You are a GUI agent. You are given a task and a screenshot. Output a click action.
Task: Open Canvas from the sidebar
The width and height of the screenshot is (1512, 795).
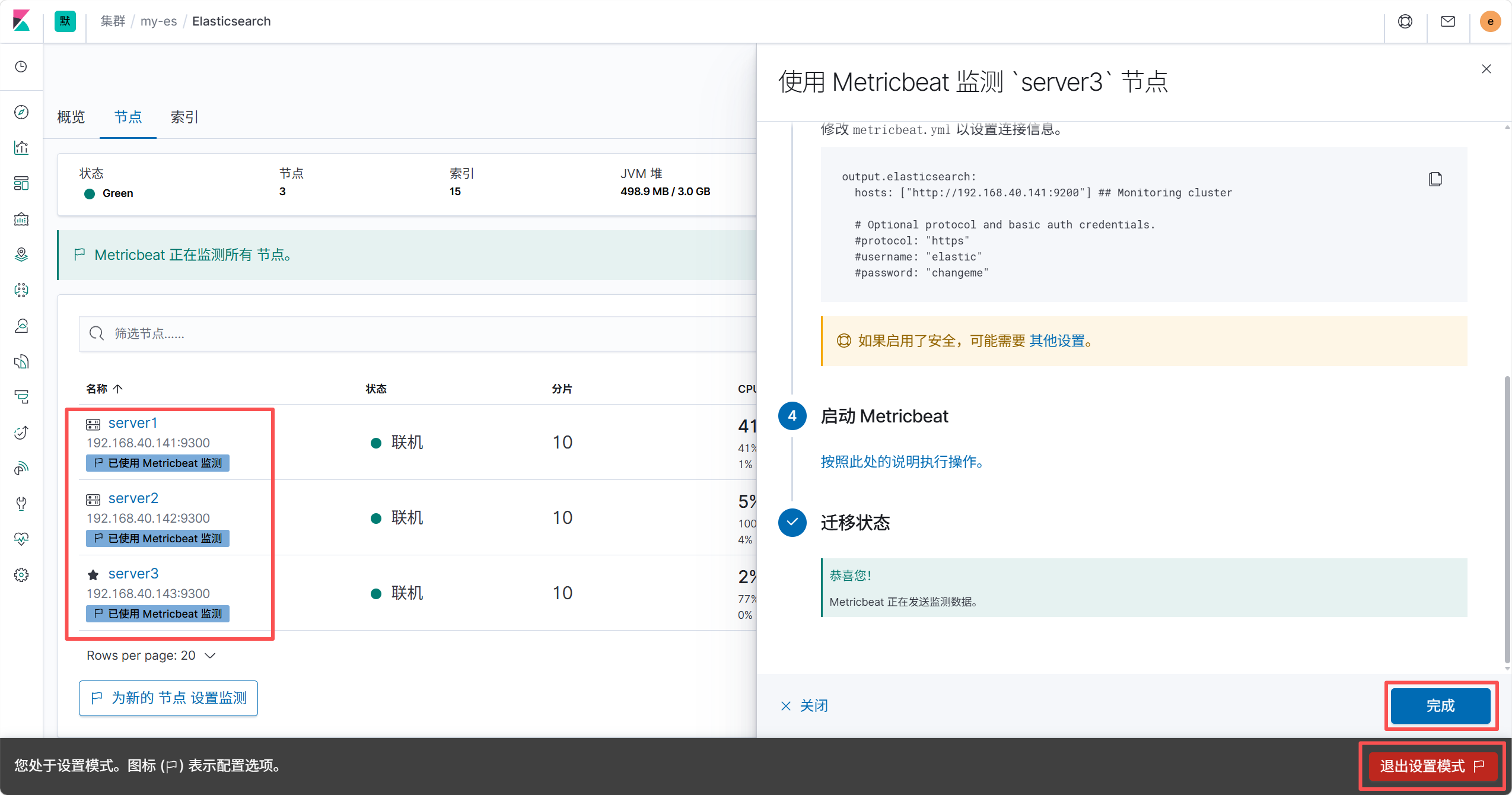pos(21,219)
